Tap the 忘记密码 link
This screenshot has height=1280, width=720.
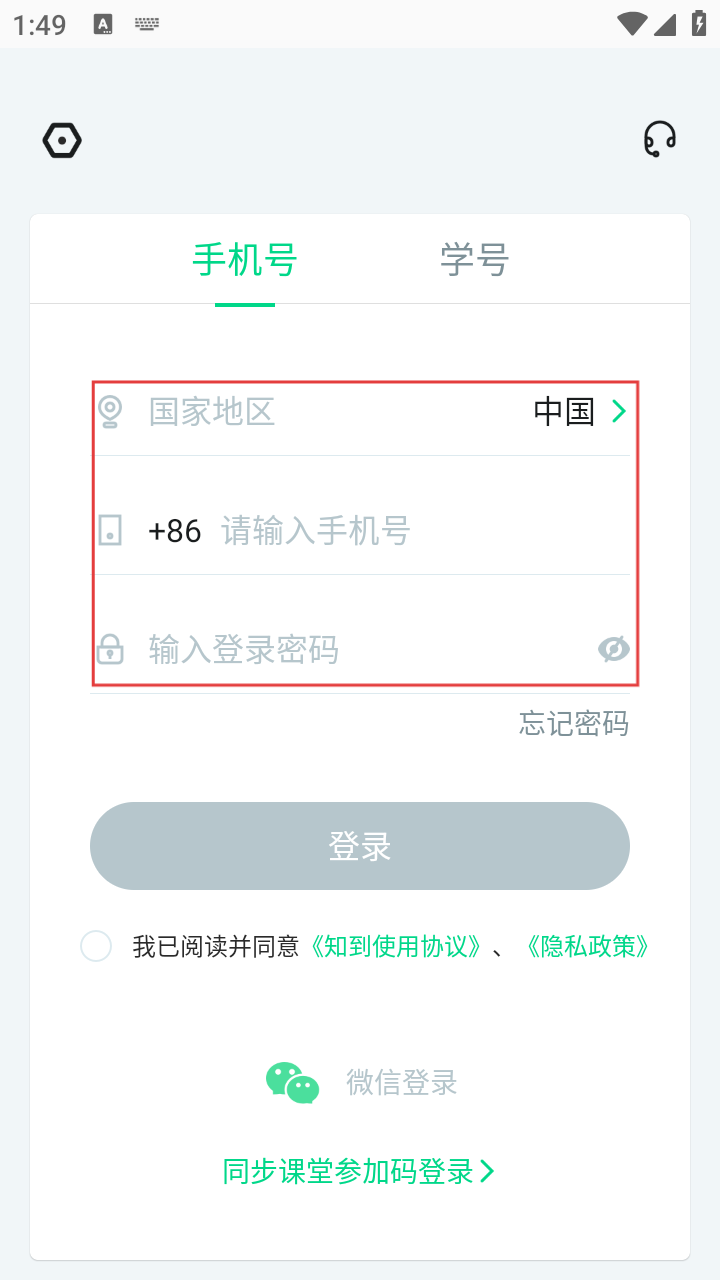click(573, 723)
